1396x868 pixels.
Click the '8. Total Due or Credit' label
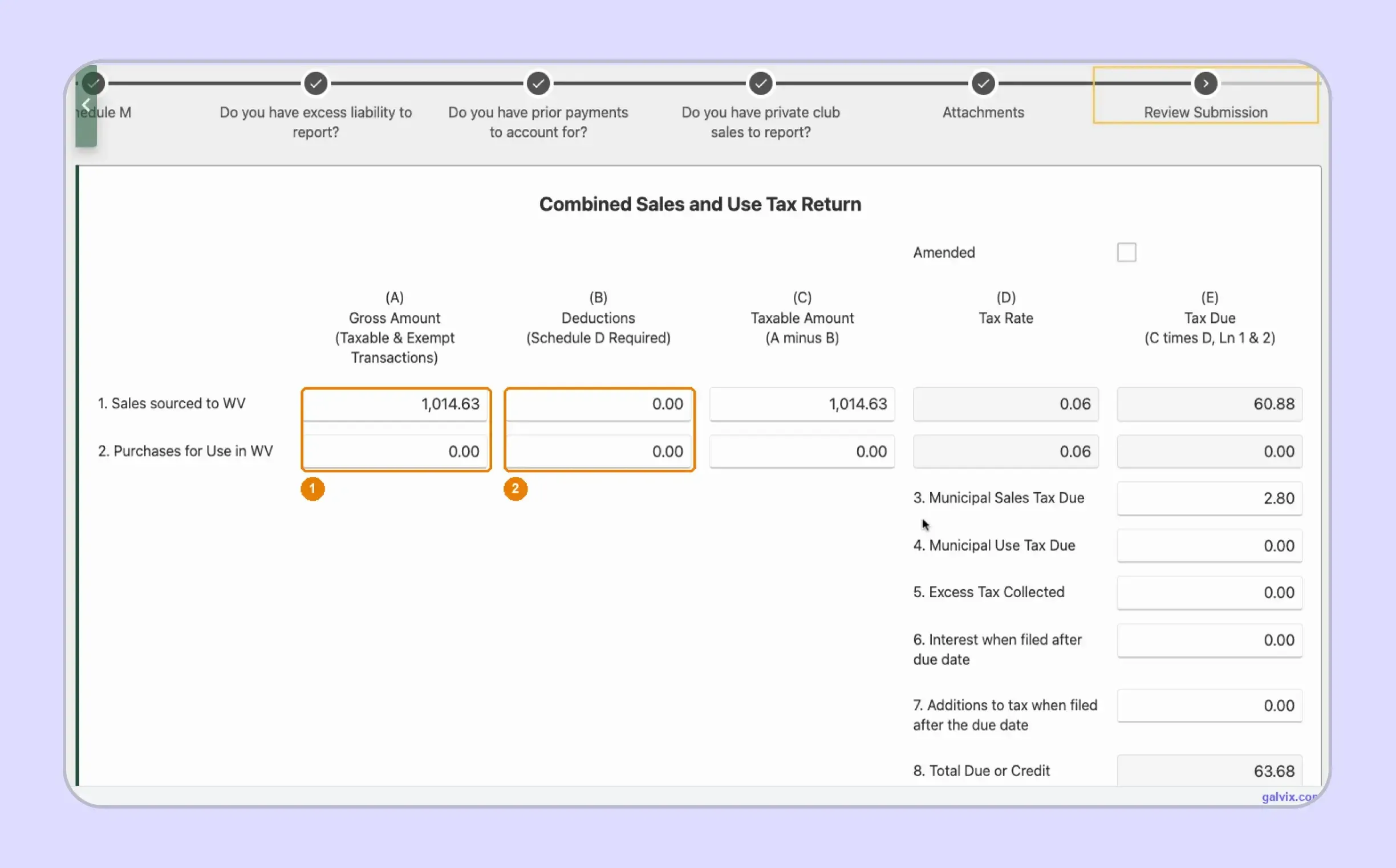click(x=981, y=771)
